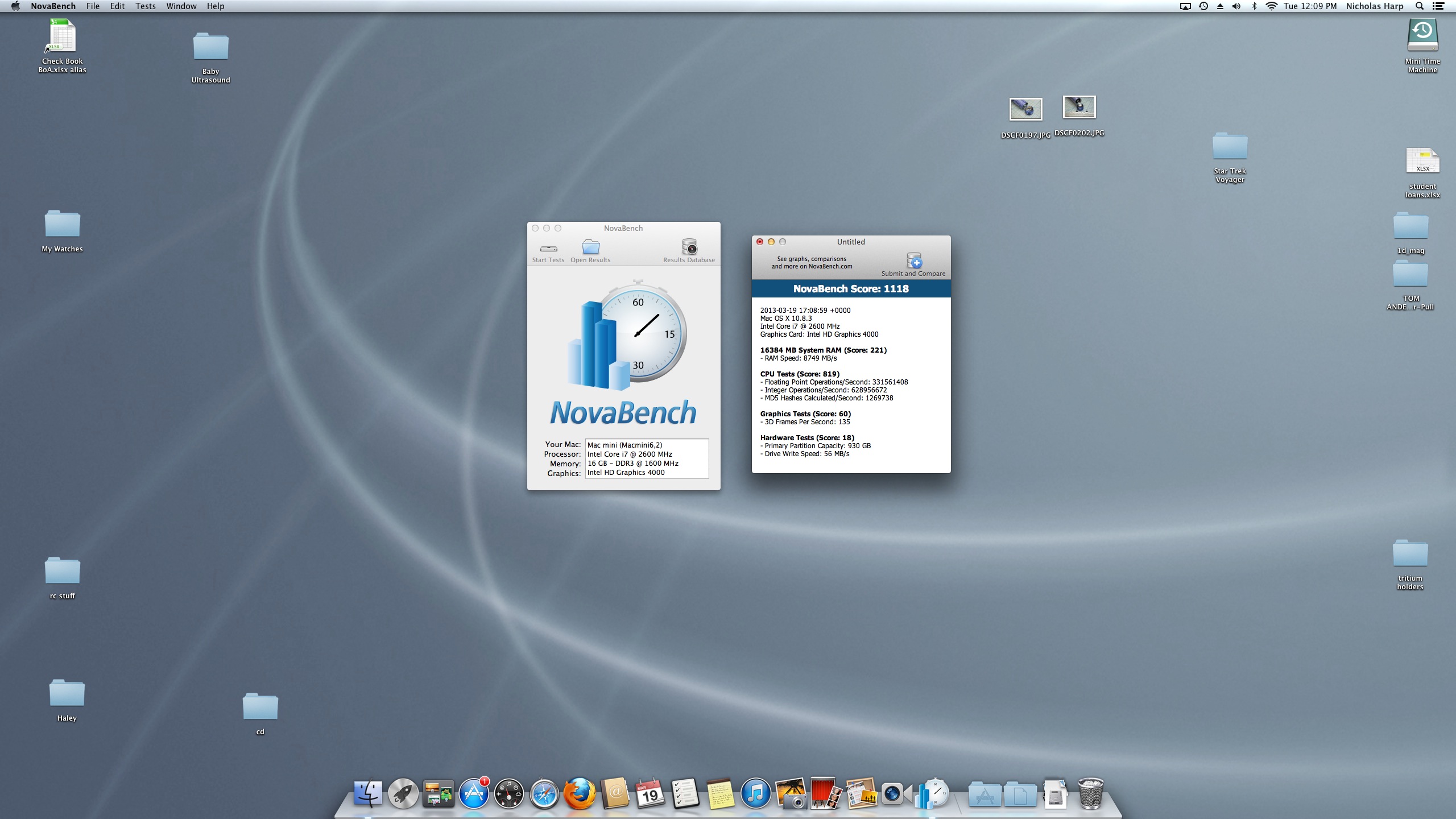Screen dimensions: 1456x819
Task: Open the Edit menu
Action: (117, 6)
